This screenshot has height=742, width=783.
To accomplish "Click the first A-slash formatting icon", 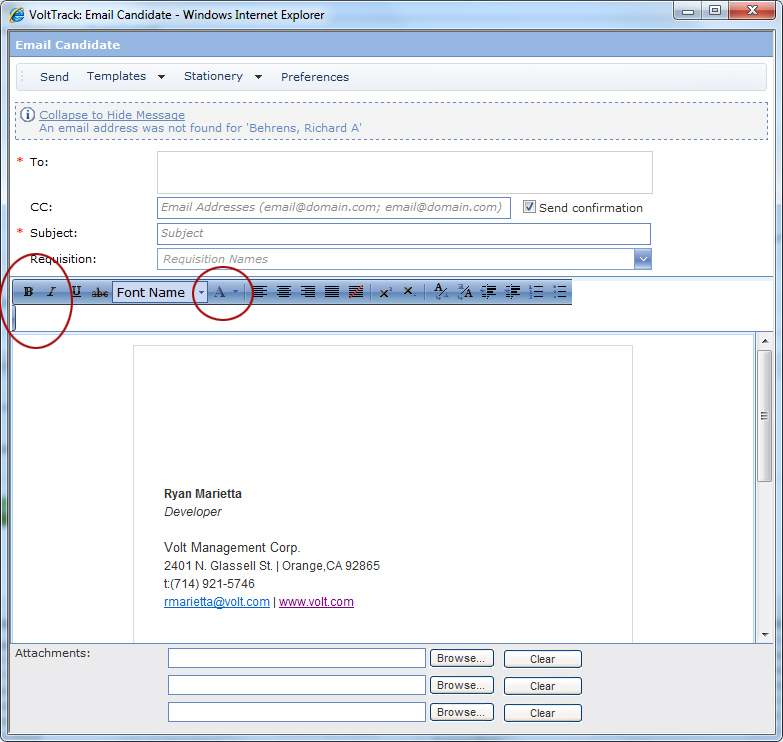I will tap(441, 291).
